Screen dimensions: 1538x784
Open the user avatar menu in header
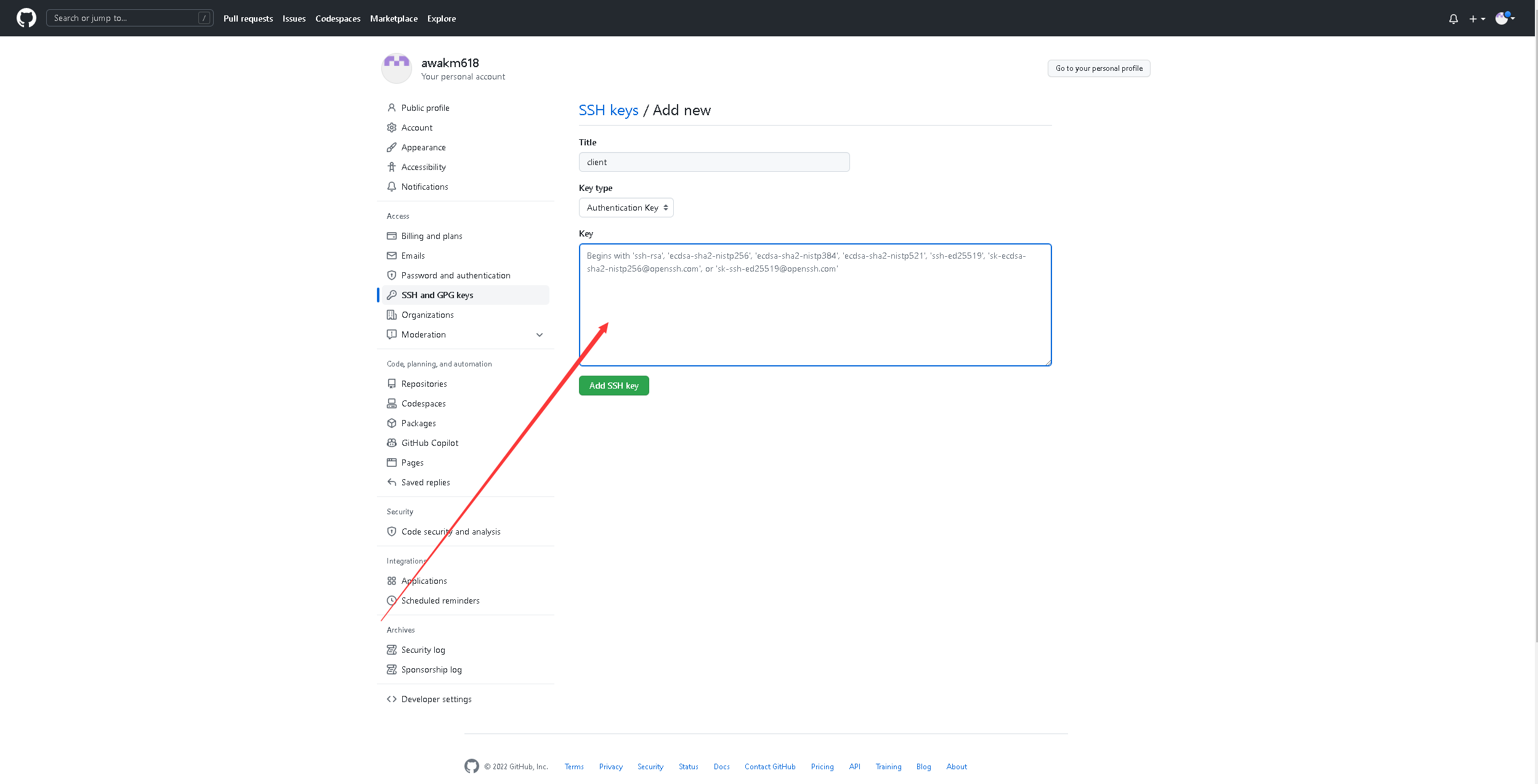pos(1504,18)
